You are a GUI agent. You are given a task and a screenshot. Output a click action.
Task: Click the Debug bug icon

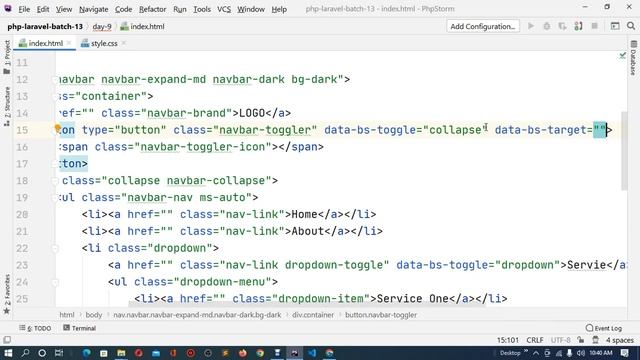pyautogui.click(x=547, y=26)
